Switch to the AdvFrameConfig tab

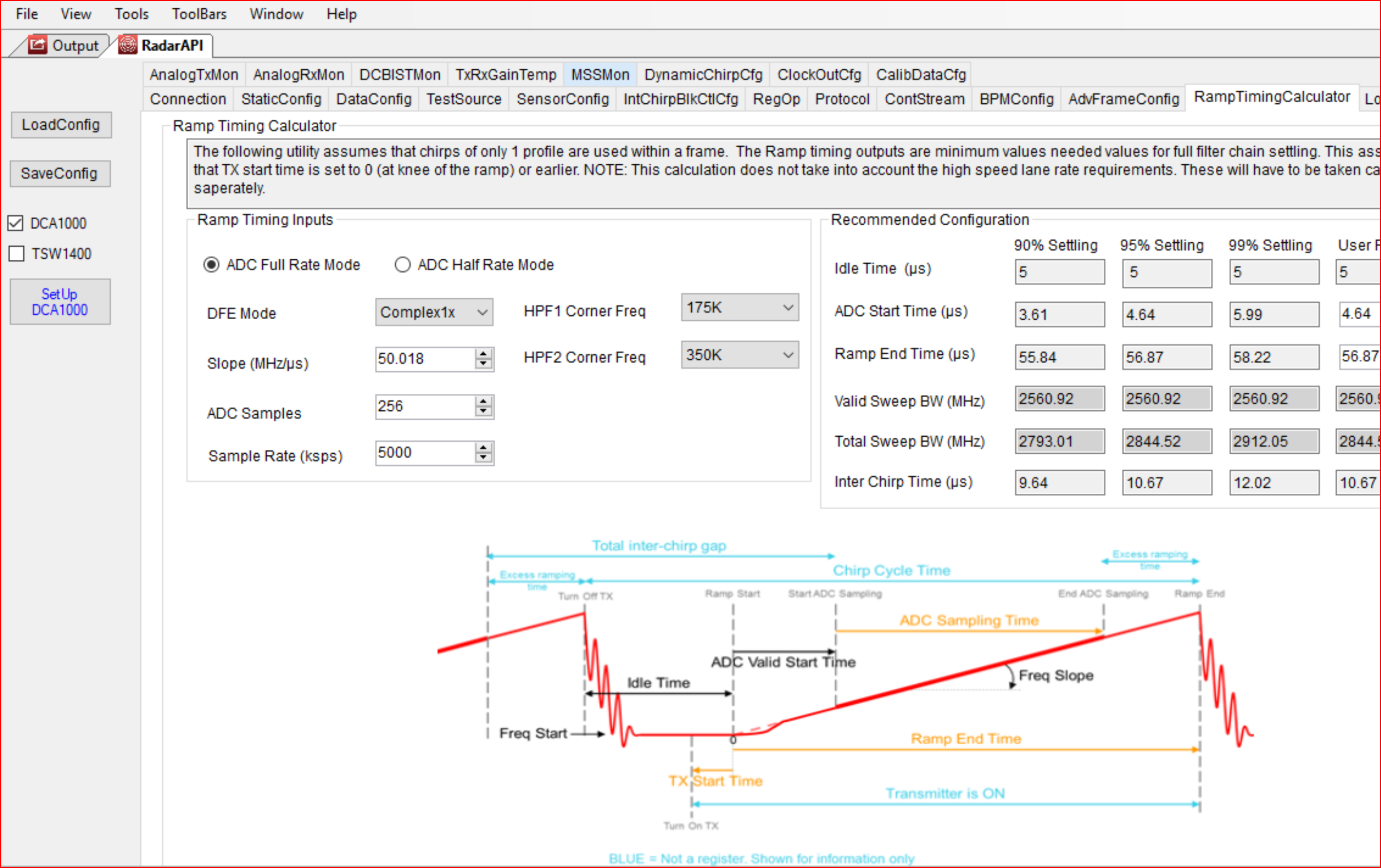1124,99
